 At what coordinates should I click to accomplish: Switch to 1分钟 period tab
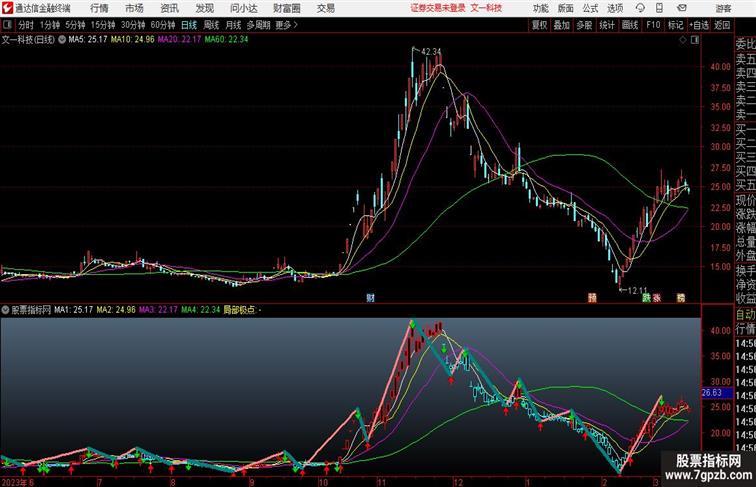pyautogui.click(x=50, y=25)
